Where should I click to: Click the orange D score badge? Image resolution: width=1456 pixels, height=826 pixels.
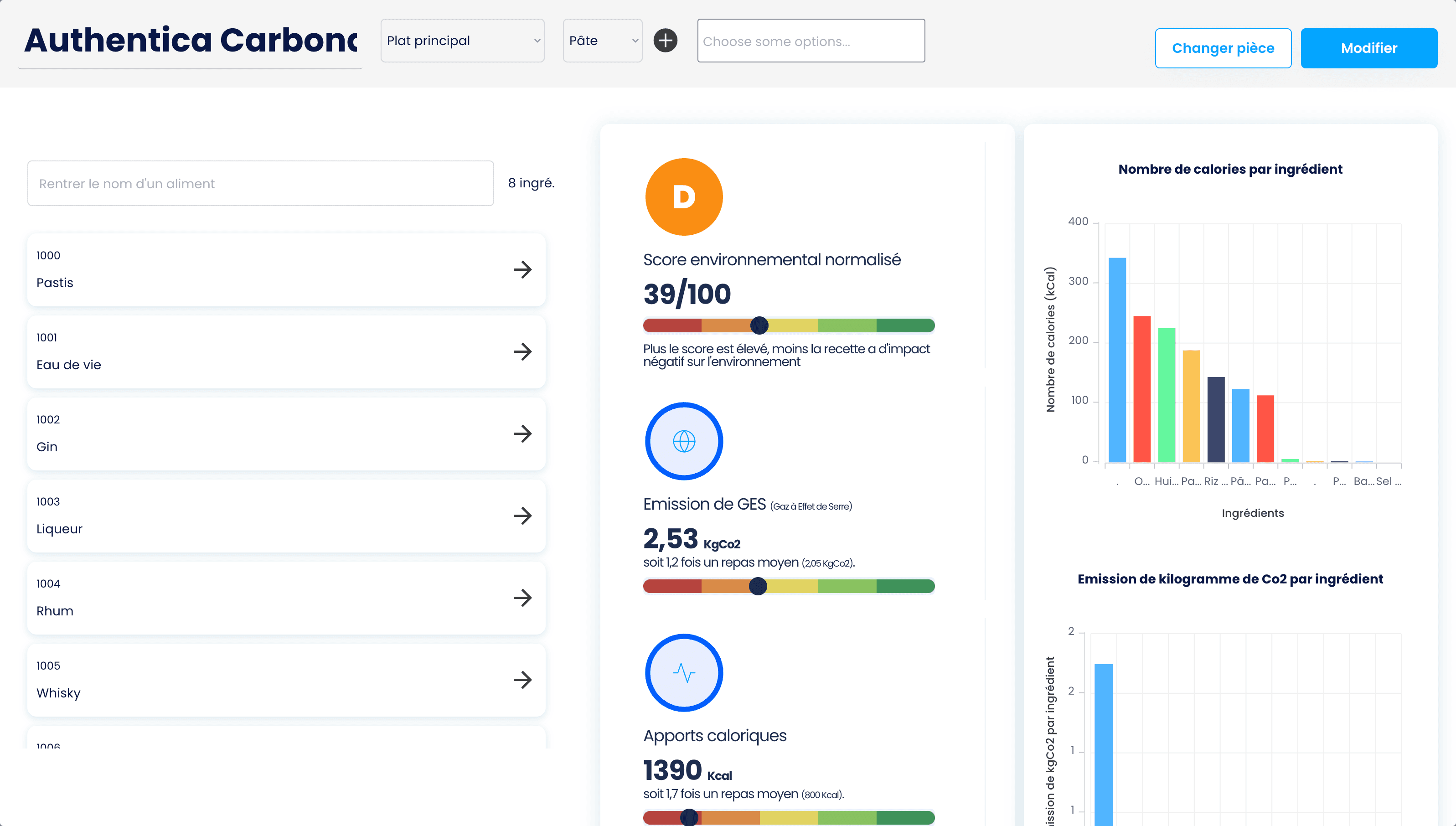(x=684, y=197)
